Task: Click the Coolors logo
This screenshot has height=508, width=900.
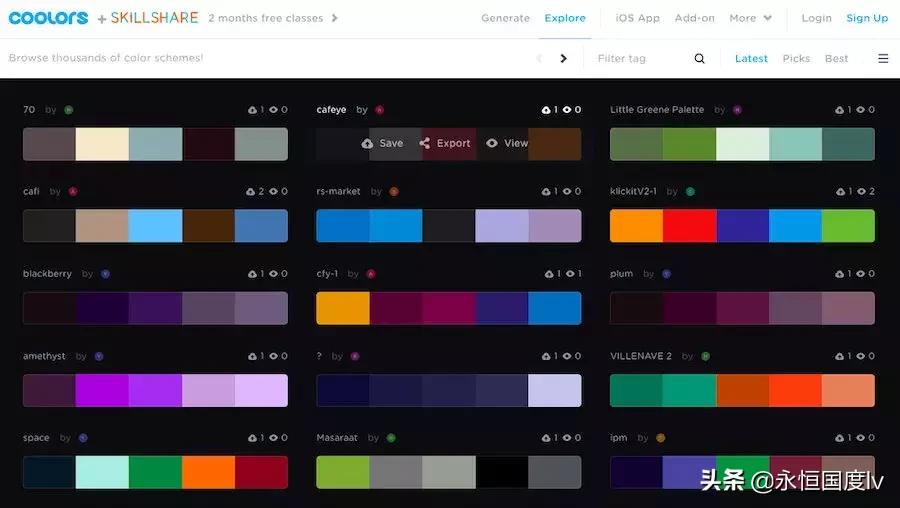Action: pyautogui.click(x=48, y=18)
